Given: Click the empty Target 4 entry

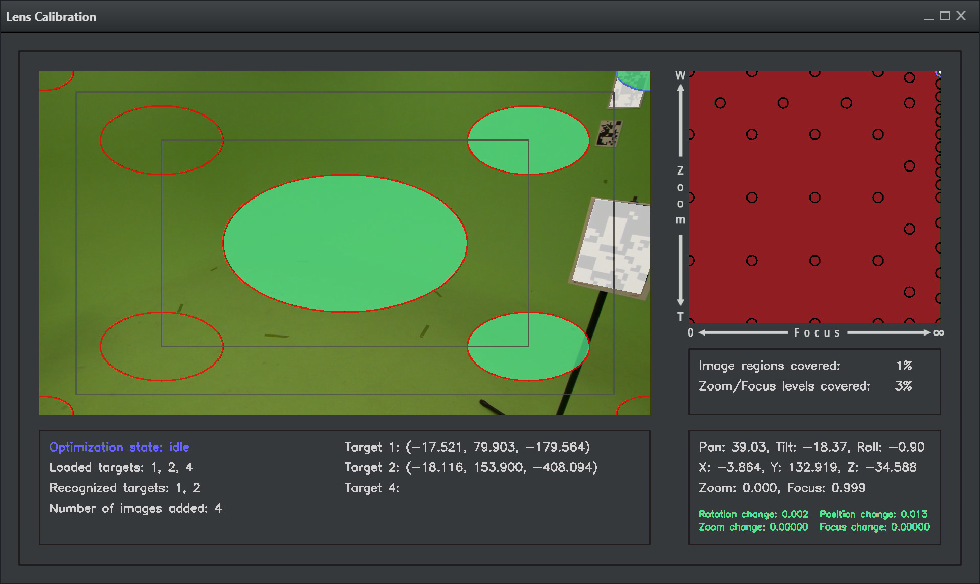Looking at the screenshot, I should click(x=372, y=488).
